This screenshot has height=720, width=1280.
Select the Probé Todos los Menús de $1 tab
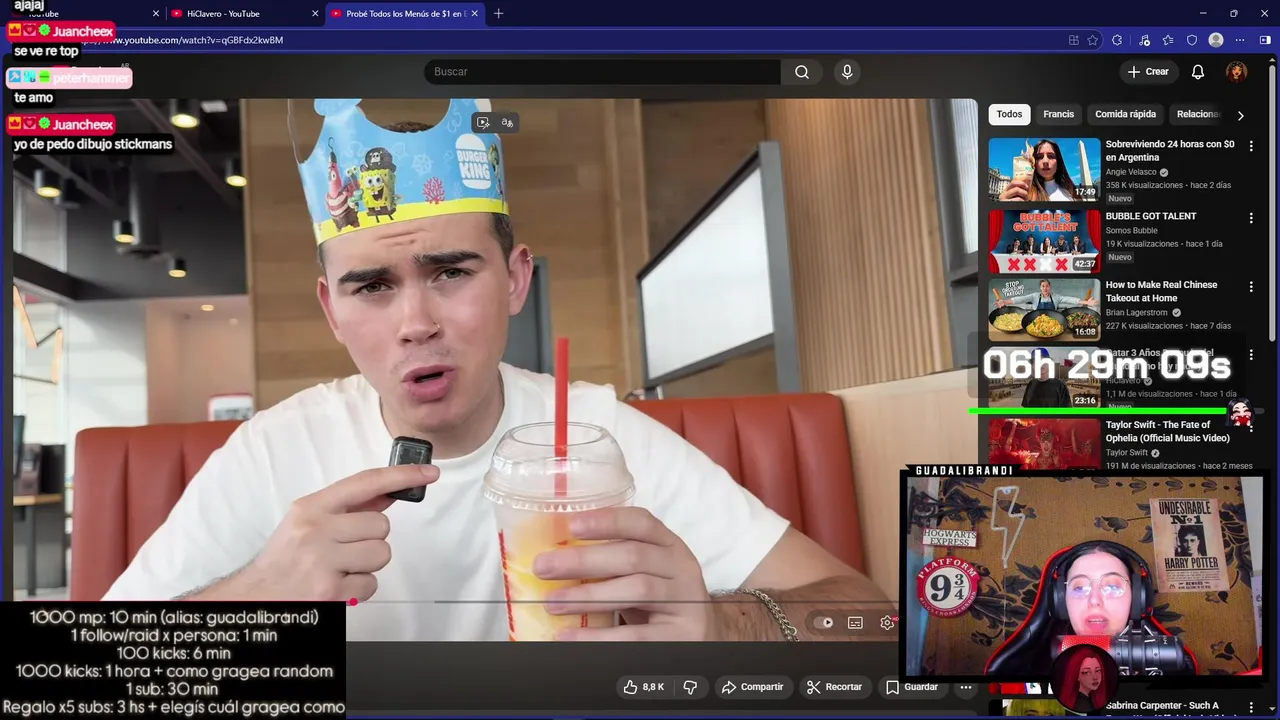point(405,14)
